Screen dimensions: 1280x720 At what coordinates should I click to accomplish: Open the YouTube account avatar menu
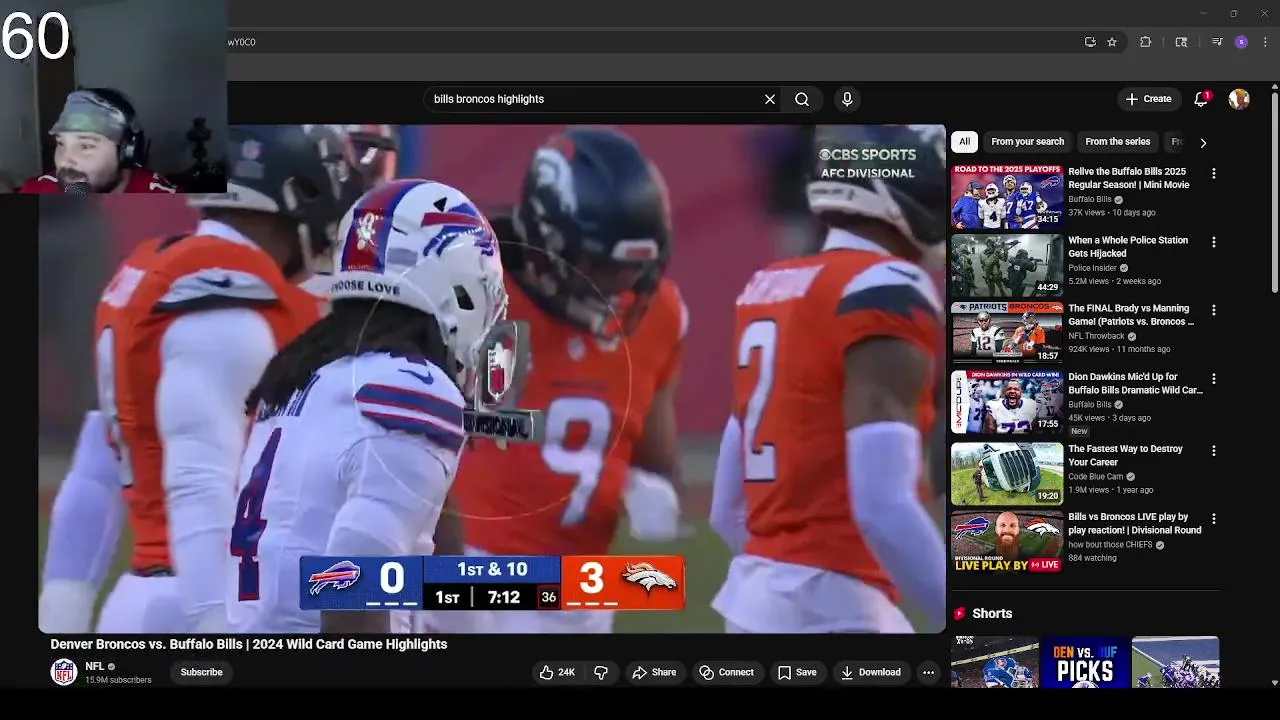pyautogui.click(x=1239, y=99)
